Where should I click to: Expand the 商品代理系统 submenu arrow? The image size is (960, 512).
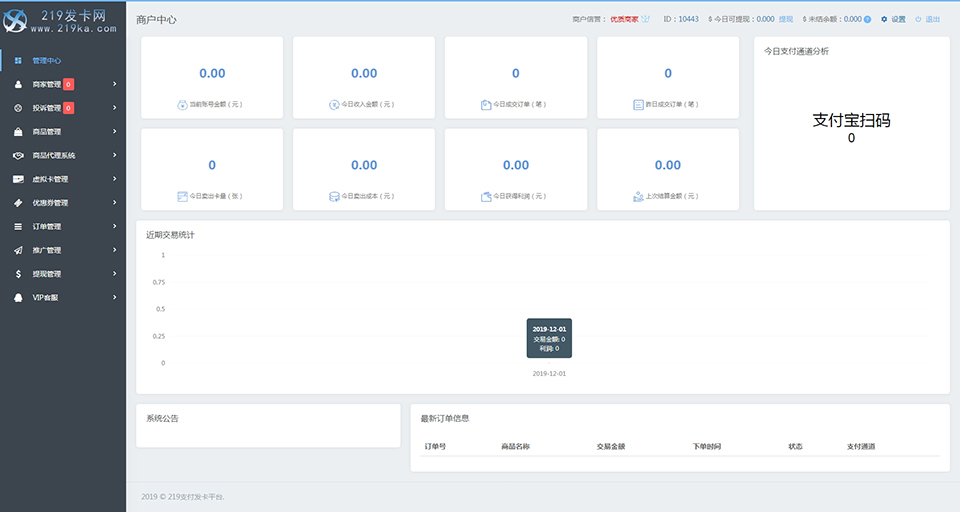tap(115, 155)
